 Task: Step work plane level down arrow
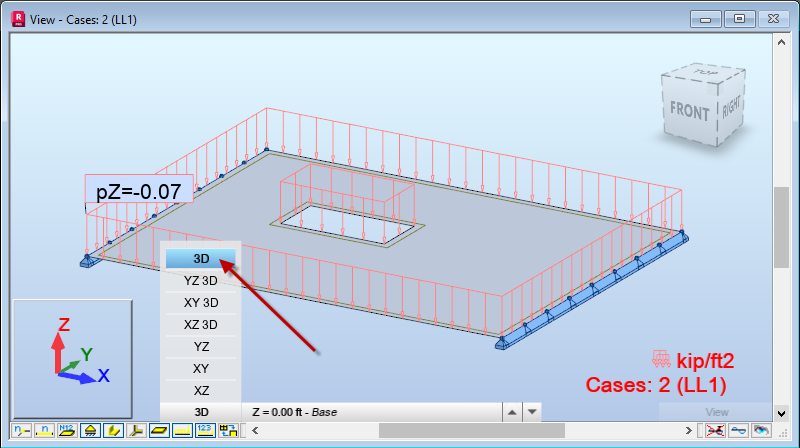click(x=532, y=412)
